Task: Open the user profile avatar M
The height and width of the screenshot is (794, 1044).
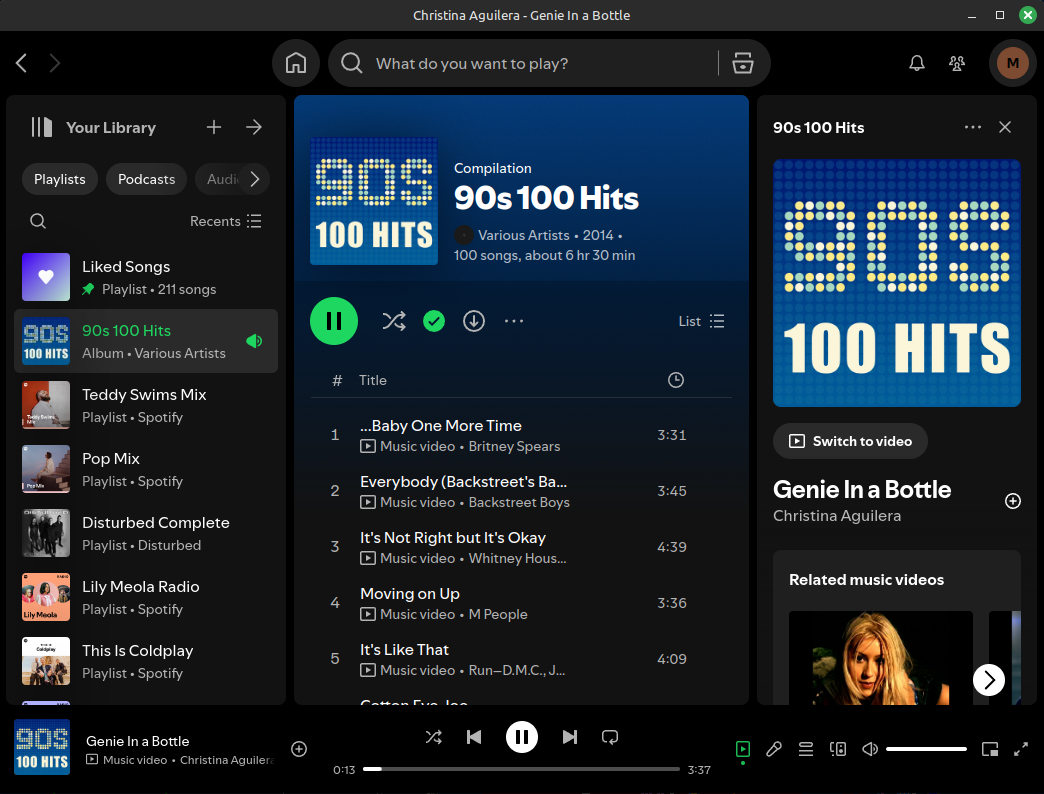Action: (x=1013, y=63)
